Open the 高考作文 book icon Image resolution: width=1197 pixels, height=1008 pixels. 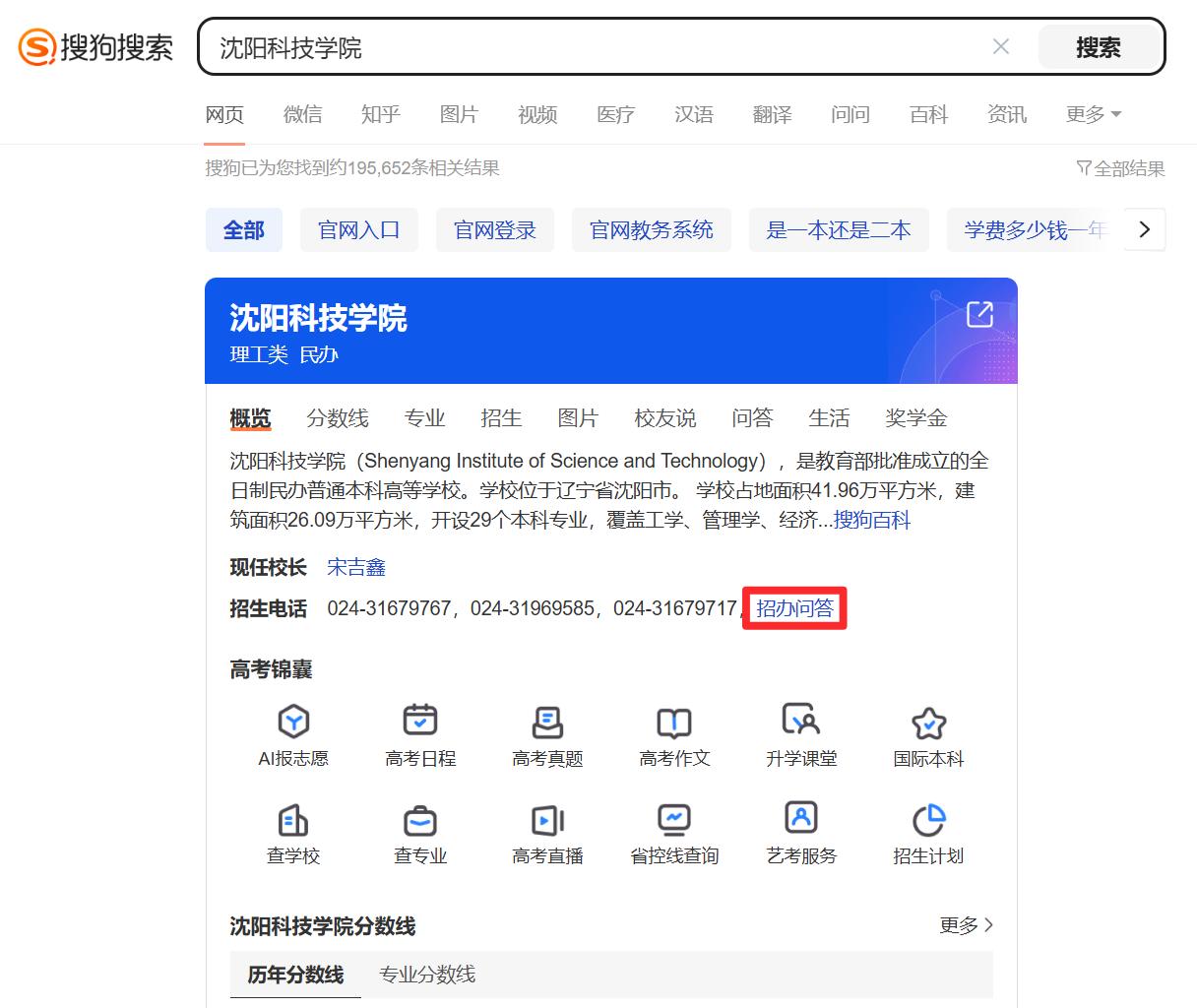(674, 722)
